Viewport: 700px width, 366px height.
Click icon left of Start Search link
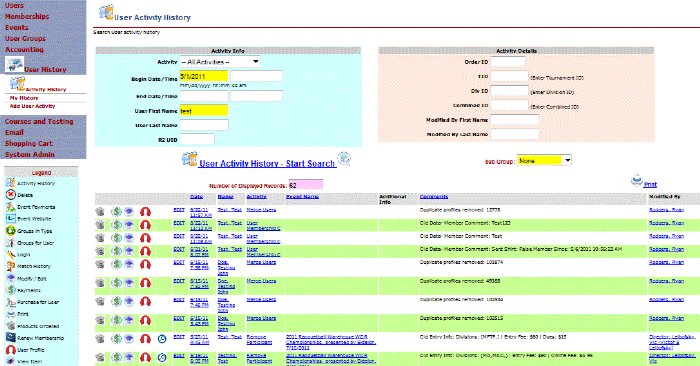[x=189, y=159]
